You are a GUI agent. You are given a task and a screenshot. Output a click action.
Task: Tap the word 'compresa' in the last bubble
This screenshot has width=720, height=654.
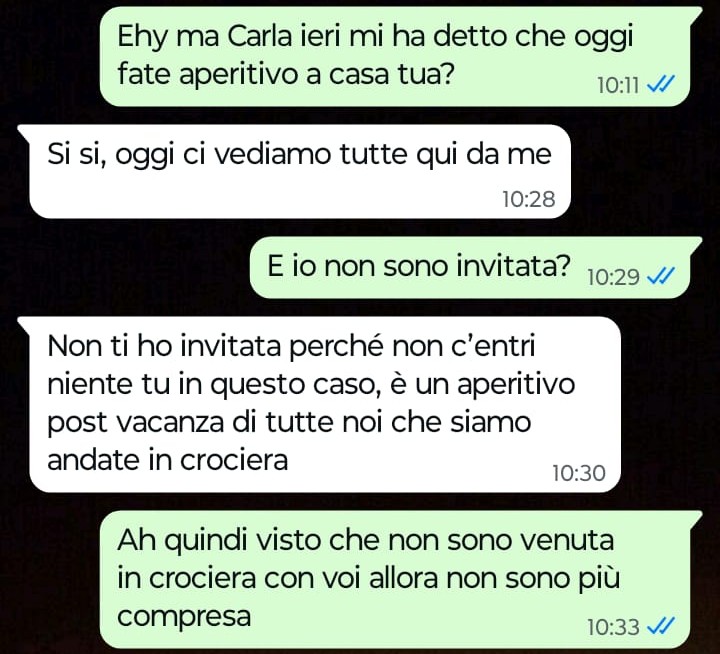[184, 616]
